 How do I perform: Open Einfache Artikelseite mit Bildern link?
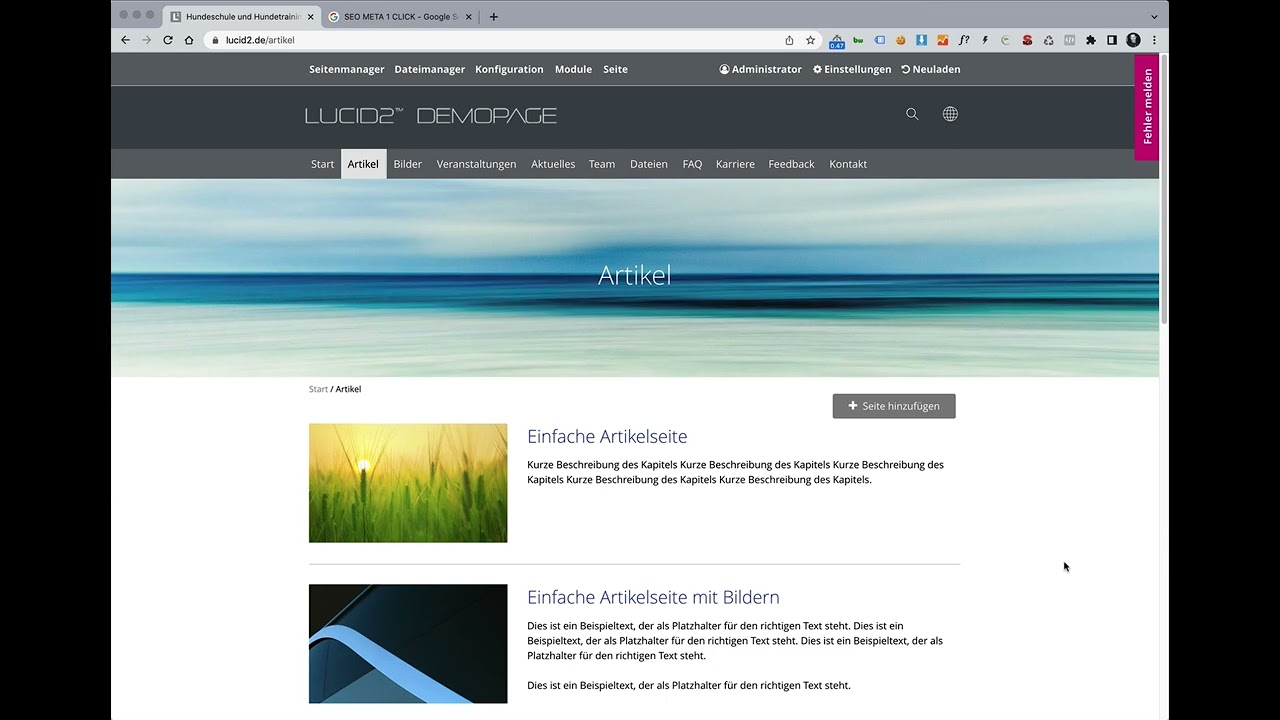pyautogui.click(x=653, y=598)
